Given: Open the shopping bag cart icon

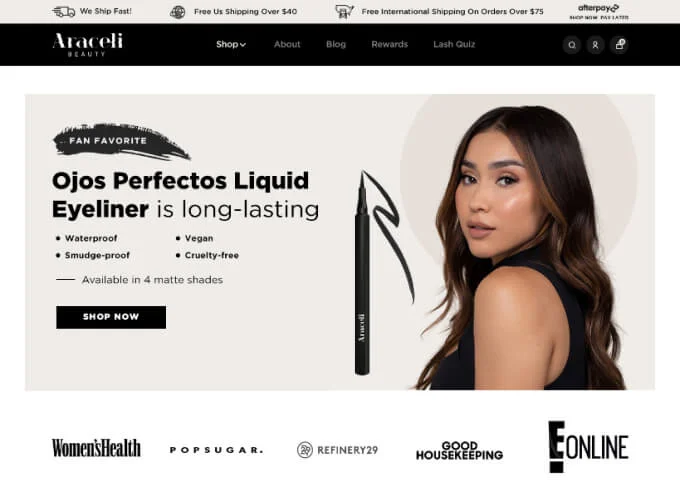Looking at the screenshot, I should [x=619, y=45].
